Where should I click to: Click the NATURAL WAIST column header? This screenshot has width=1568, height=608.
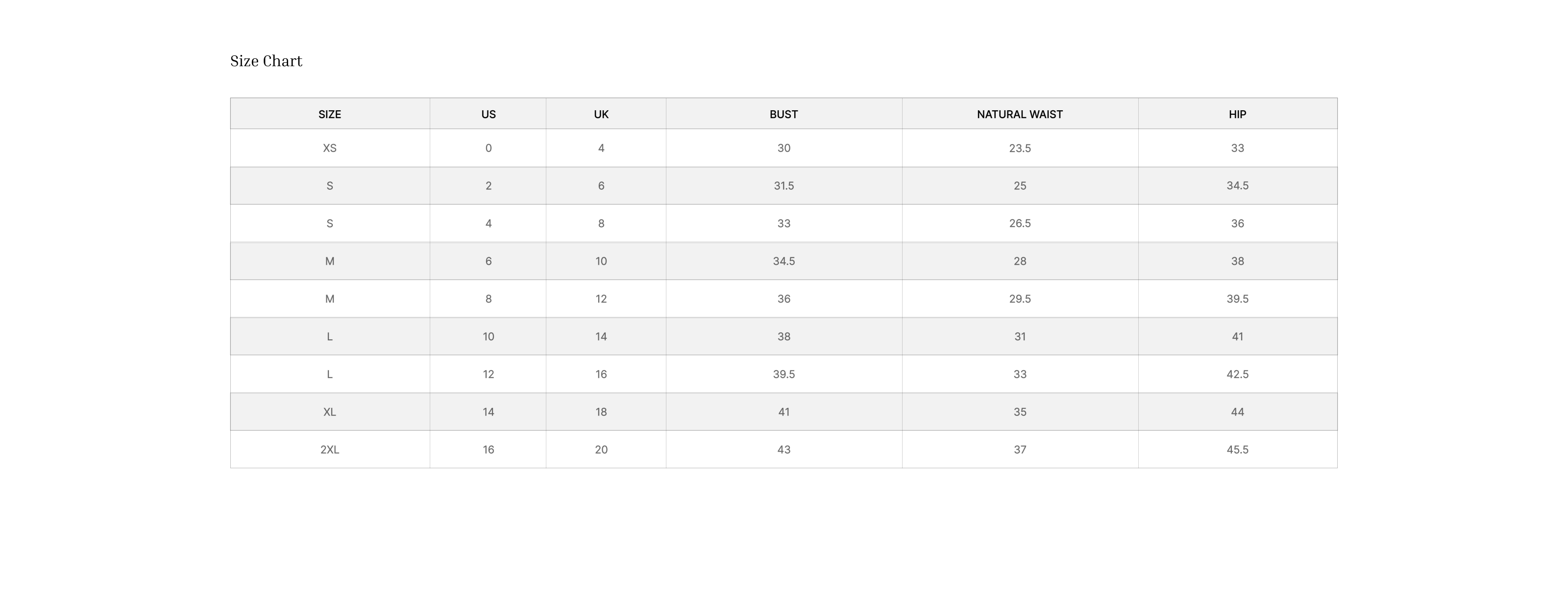coord(1020,114)
